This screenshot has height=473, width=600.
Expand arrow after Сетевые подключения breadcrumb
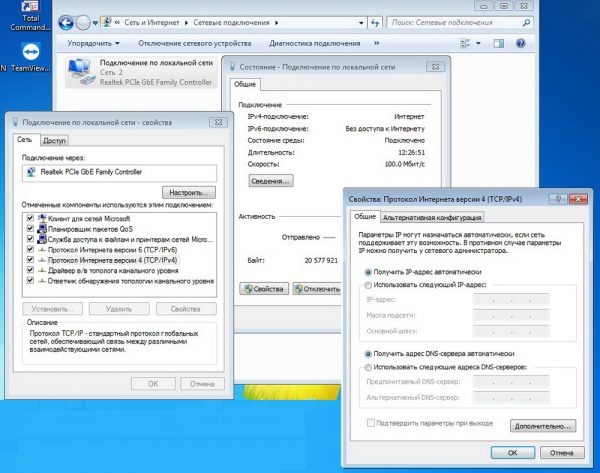pyautogui.click(x=276, y=23)
